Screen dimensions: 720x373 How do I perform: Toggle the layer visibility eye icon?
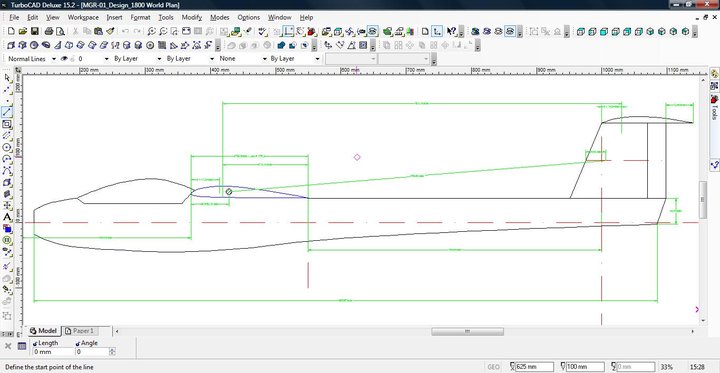(64, 59)
